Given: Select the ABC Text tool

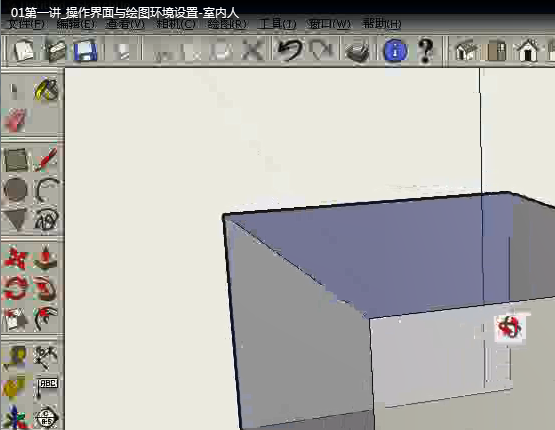Looking at the screenshot, I should 46,387.
